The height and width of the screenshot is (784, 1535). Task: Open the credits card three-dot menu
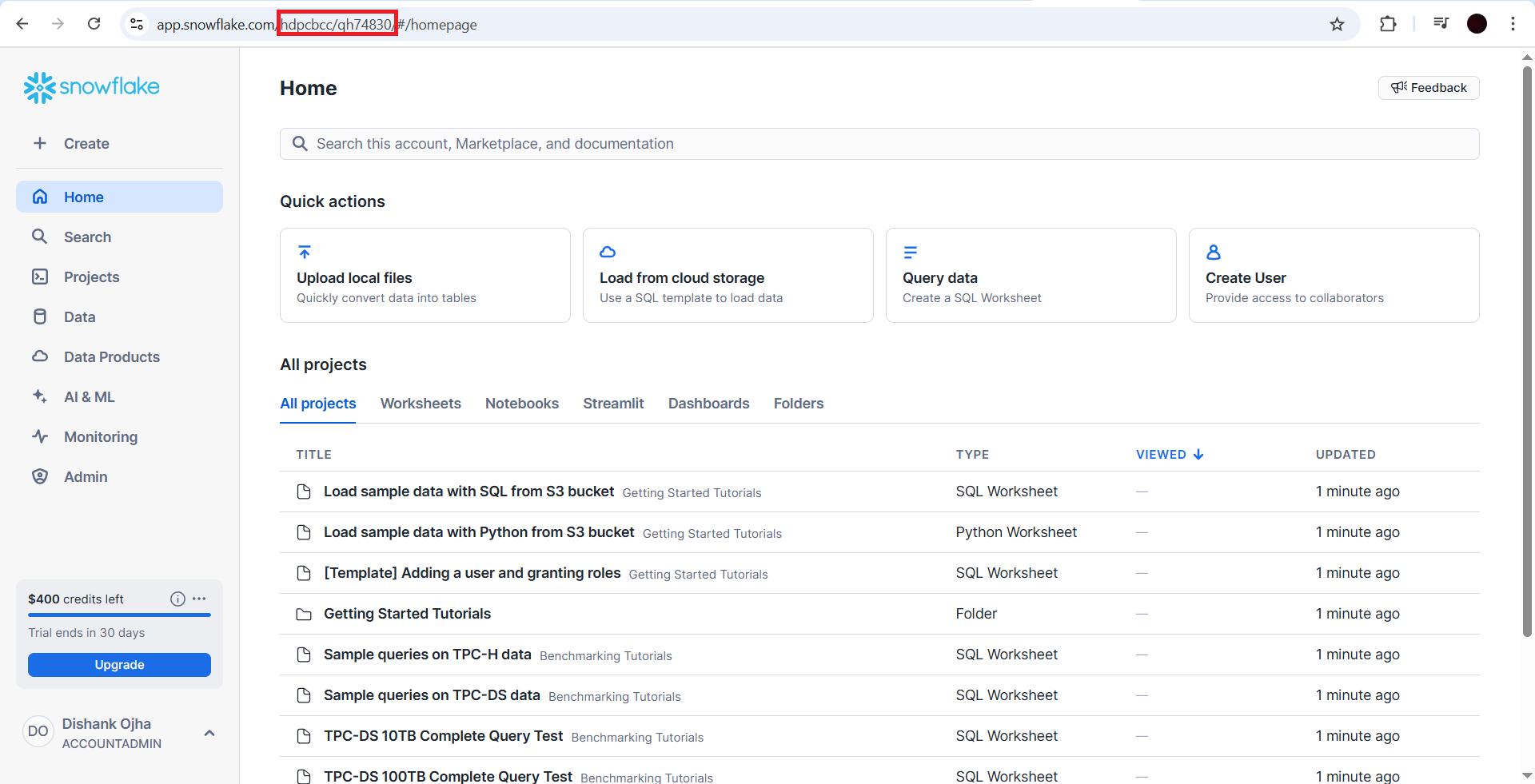200,599
